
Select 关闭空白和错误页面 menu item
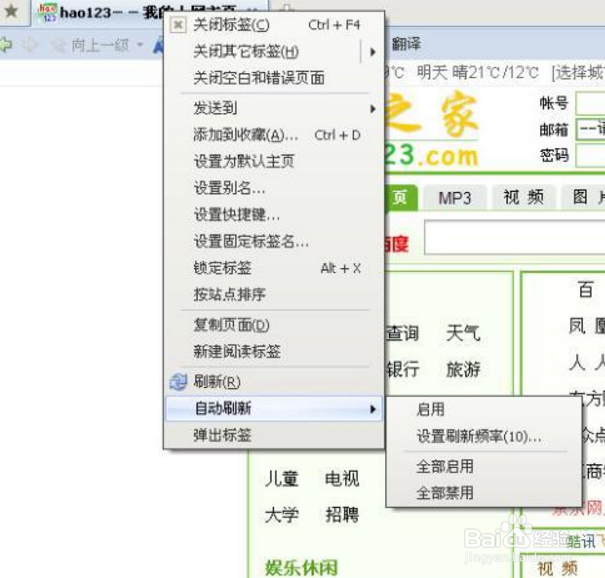274,78
